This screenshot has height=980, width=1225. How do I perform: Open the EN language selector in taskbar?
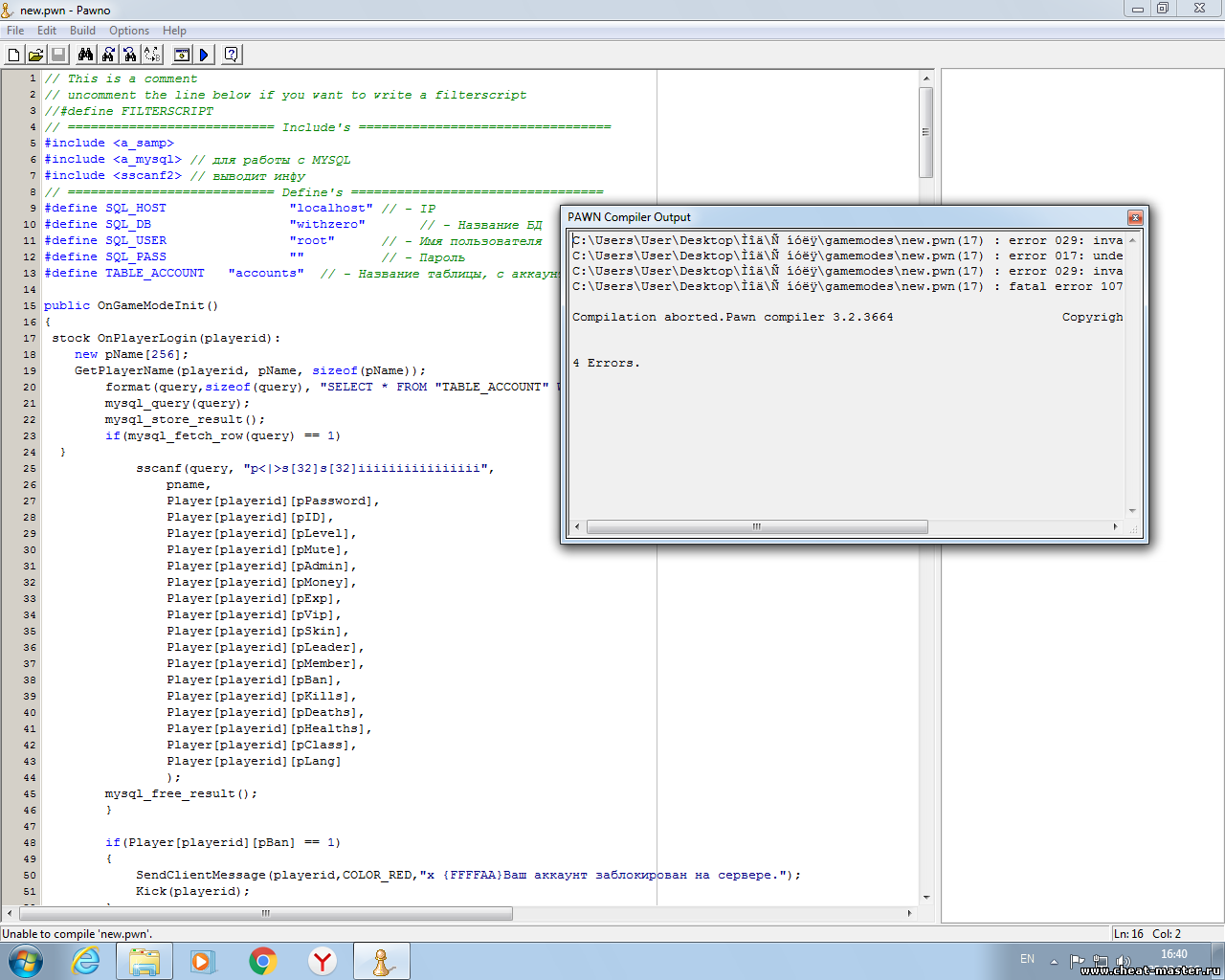click(1027, 959)
